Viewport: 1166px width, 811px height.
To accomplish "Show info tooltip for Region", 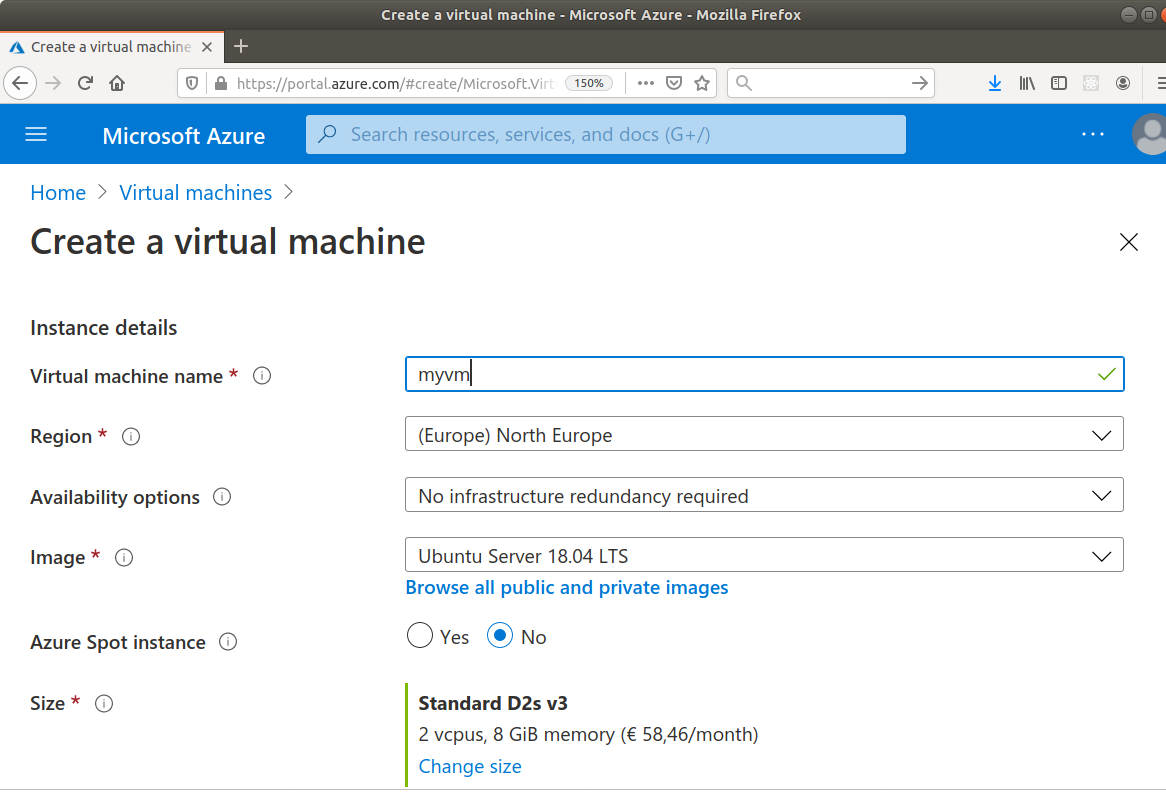I will point(131,436).
